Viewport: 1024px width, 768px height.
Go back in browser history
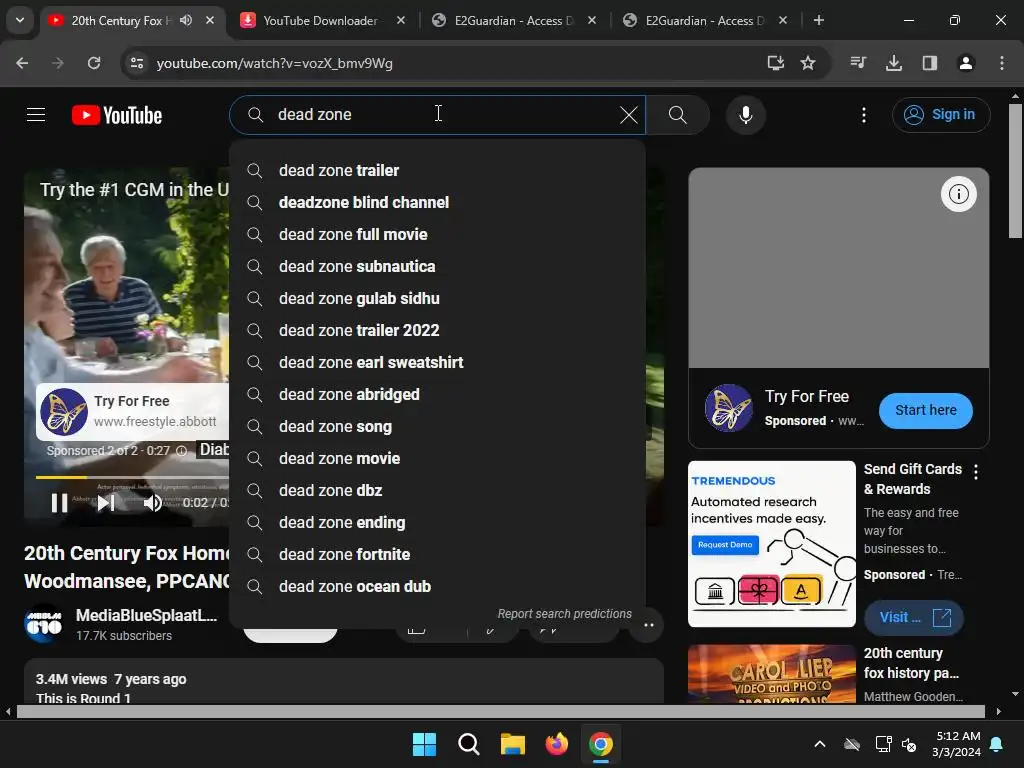(22, 63)
